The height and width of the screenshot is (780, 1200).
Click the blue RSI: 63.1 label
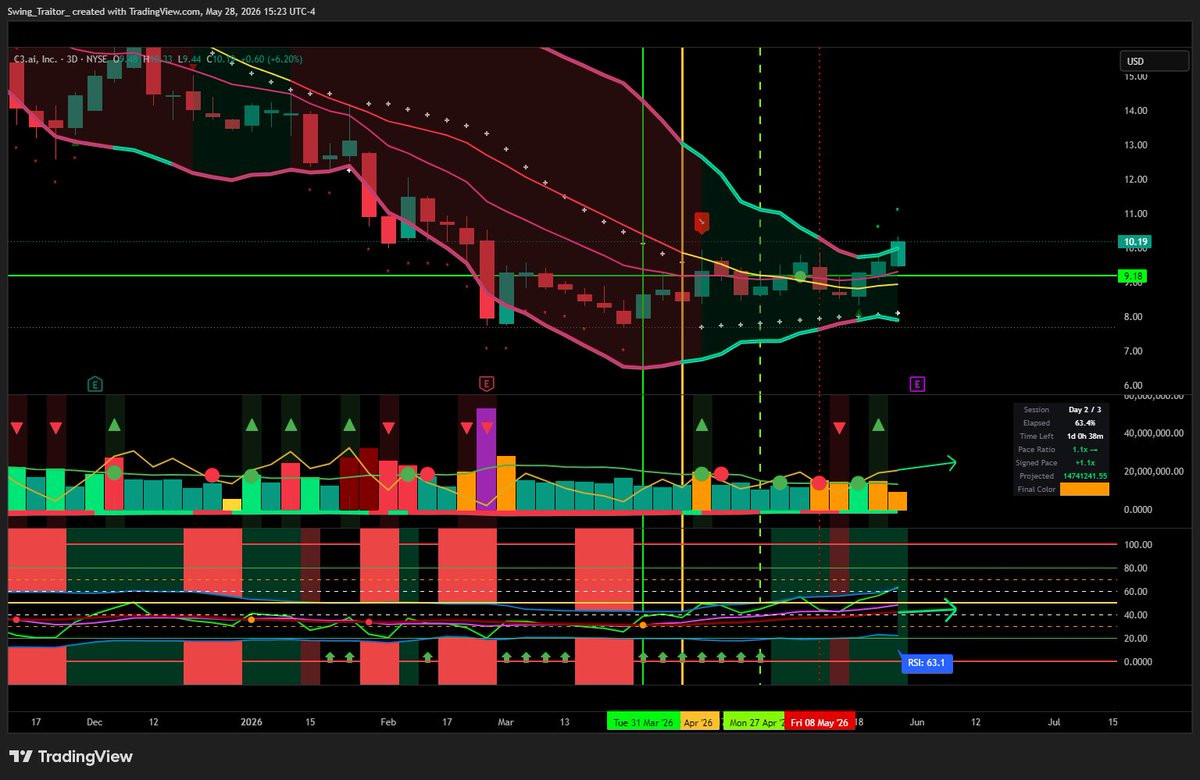coord(926,662)
